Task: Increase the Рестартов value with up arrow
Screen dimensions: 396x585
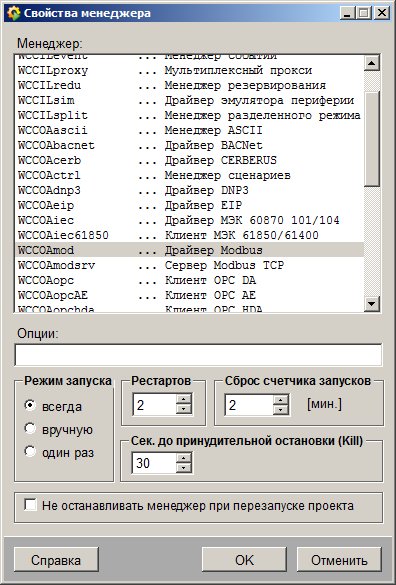Action: coord(183,400)
